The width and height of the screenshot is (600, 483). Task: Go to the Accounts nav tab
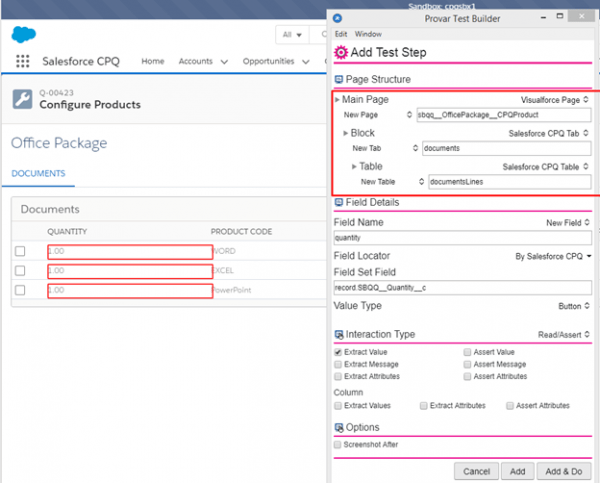196,61
